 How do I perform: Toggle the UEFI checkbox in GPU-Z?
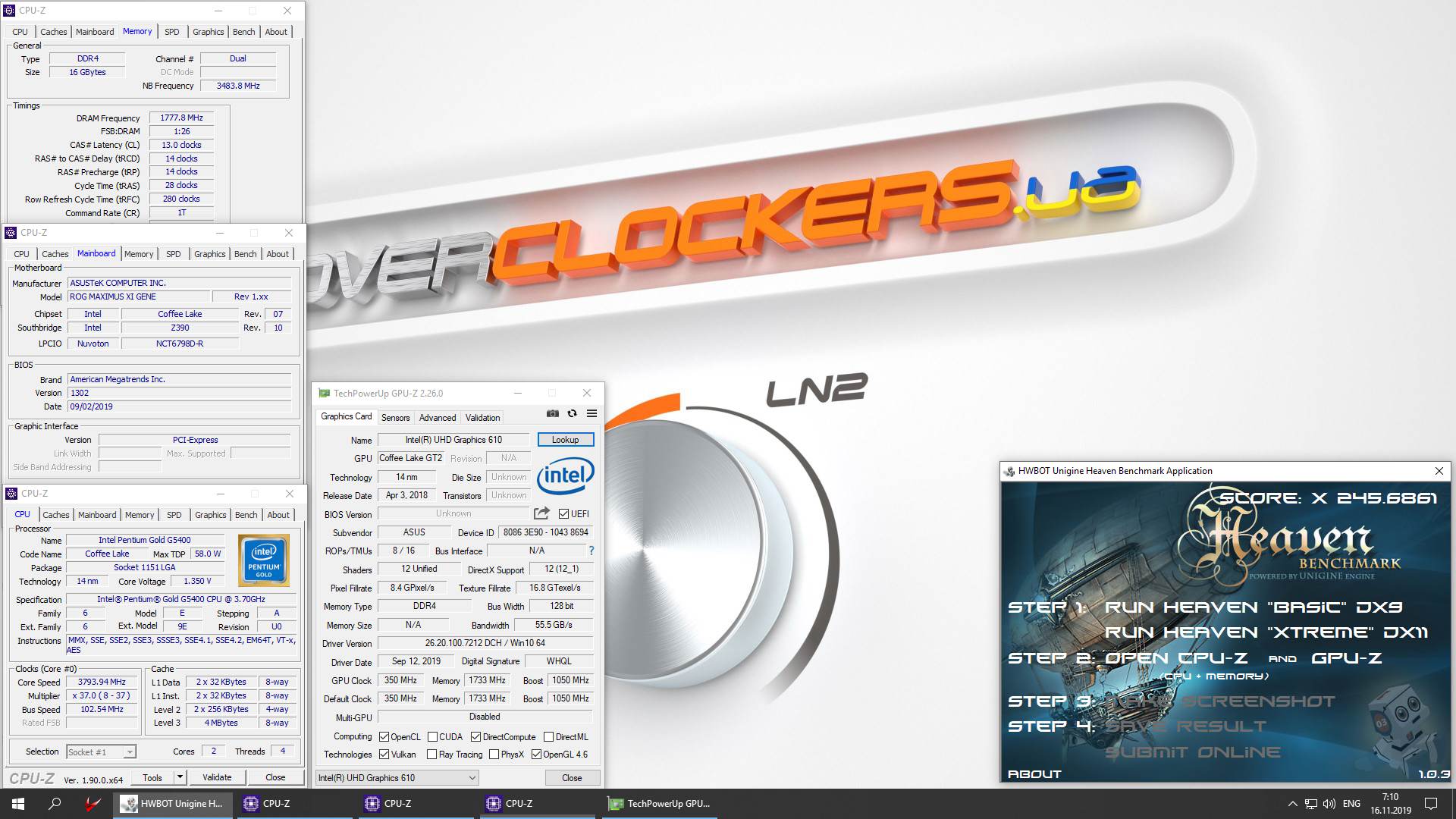(563, 513)
